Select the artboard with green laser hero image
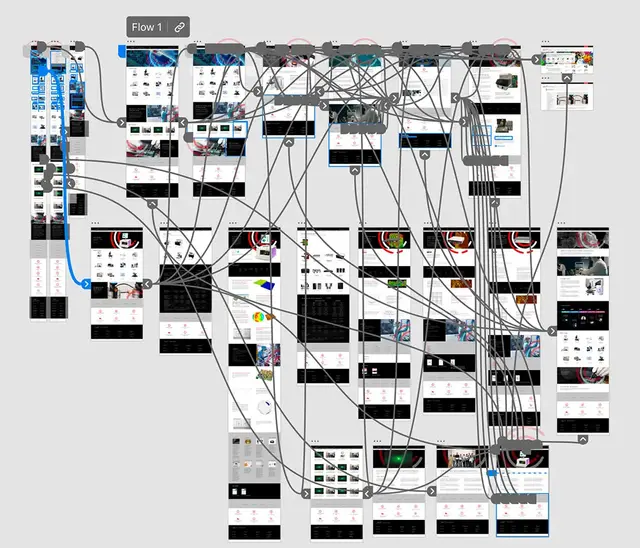Viewport: 640px width, 548px height. click(x=399, y=490)
